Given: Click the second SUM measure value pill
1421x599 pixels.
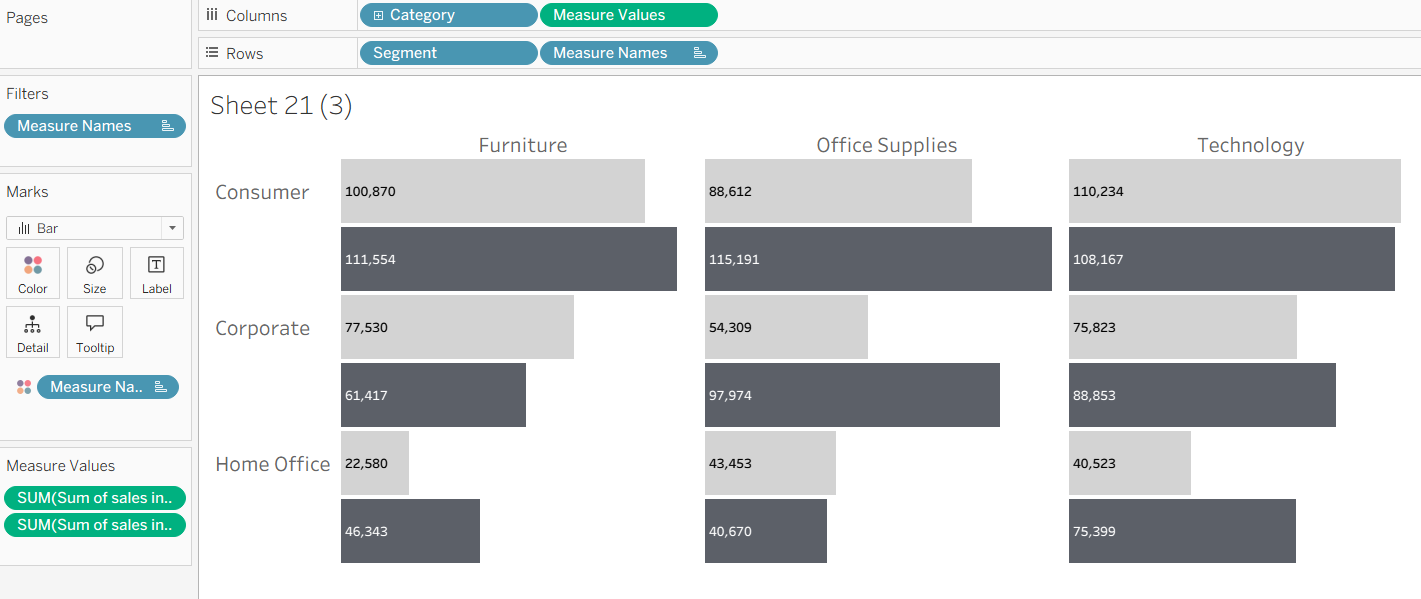Looking at the screenshot, I should coord(95,525).
